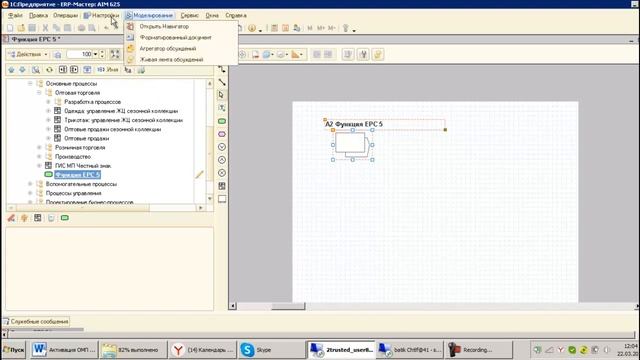640x360 pixels.
Task: Expand the Процессы управления node
Action: (30, 193)
